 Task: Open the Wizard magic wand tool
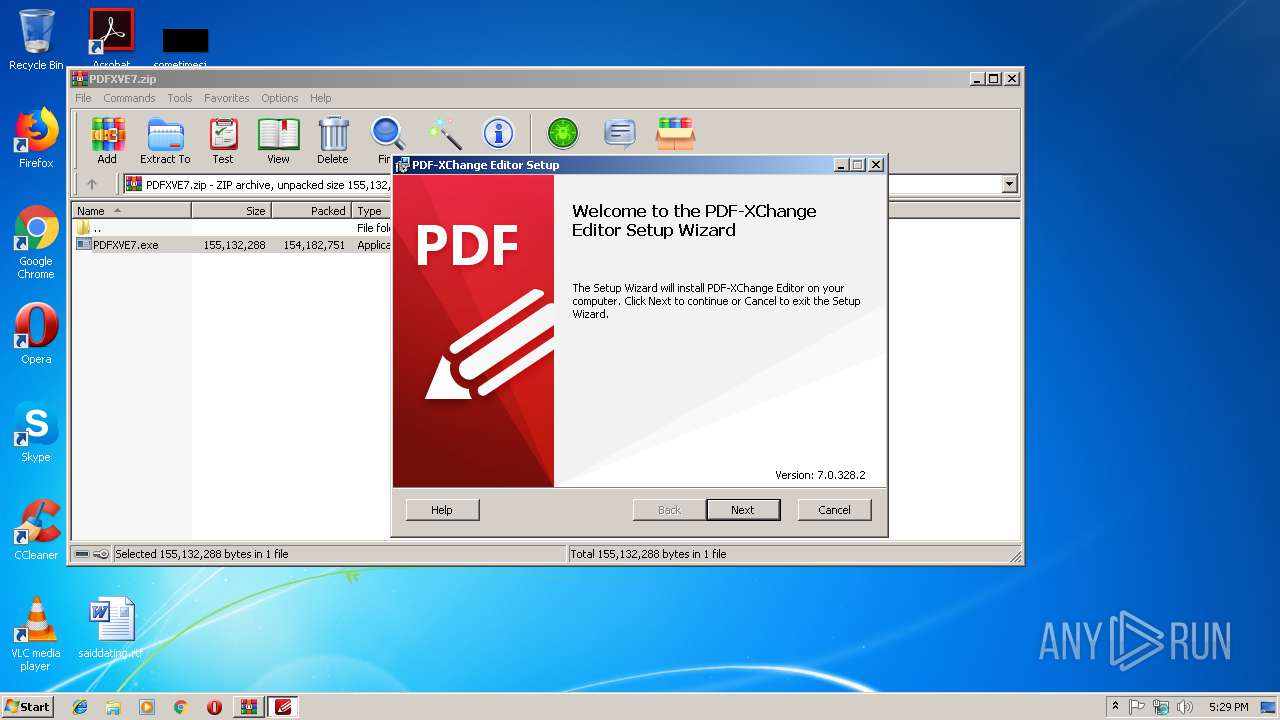click(x=443, y=133)
